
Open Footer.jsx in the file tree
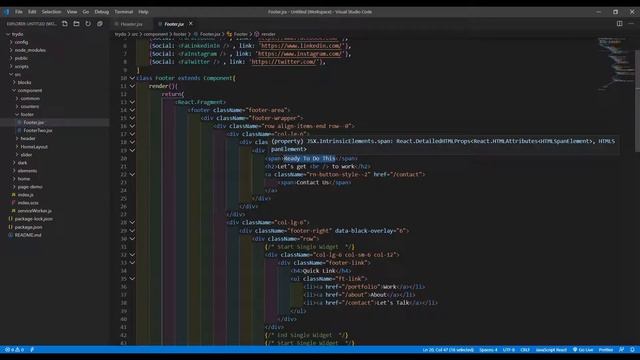coord(33,122)
